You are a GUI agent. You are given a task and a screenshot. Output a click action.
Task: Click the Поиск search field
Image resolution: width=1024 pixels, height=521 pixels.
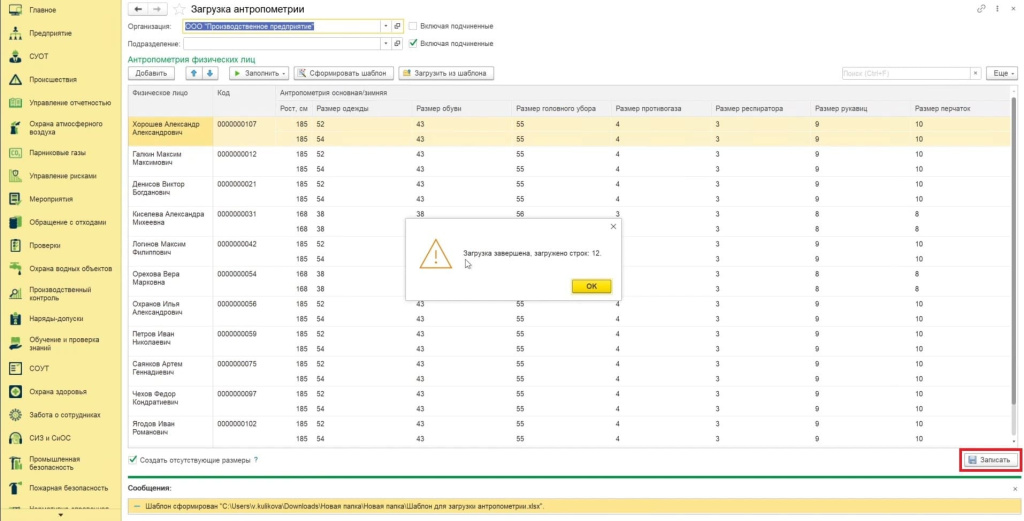[906, 73]
